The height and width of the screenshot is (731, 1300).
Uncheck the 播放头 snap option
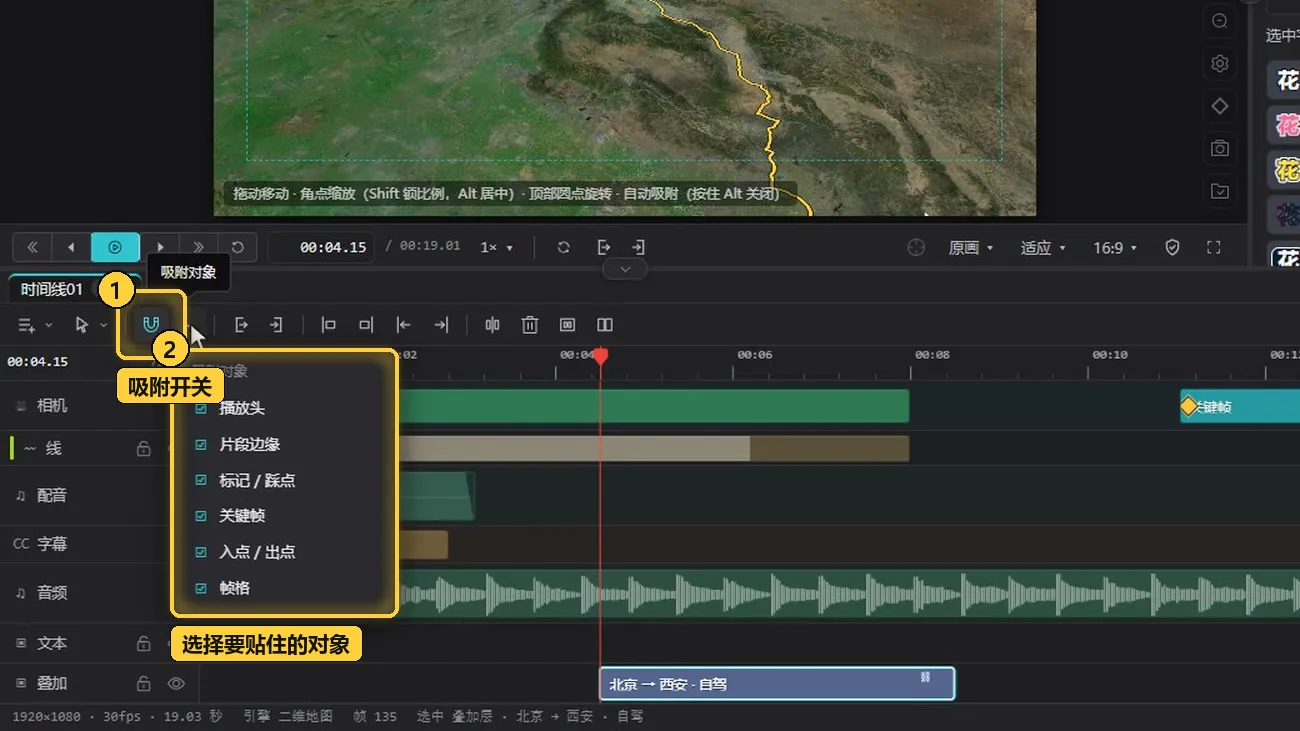201,409
